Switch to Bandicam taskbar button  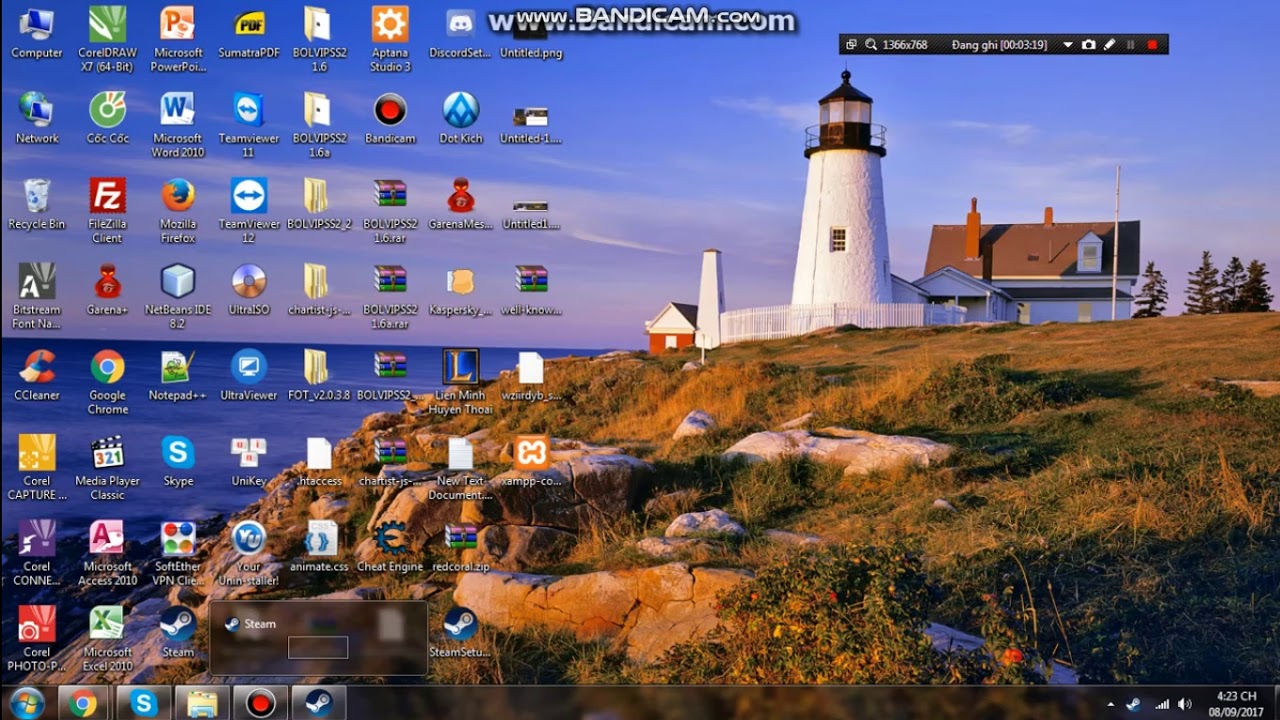tap(261, 704)
